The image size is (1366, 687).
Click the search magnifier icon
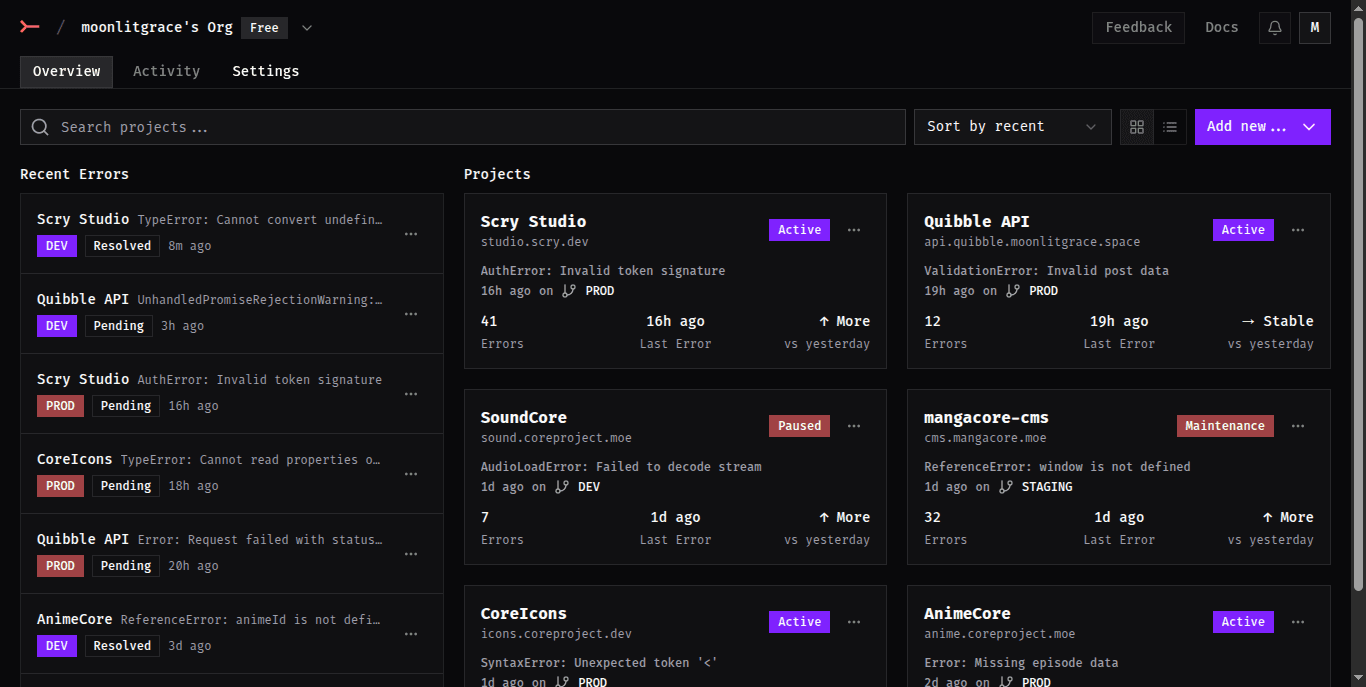(x=40, y=127)
